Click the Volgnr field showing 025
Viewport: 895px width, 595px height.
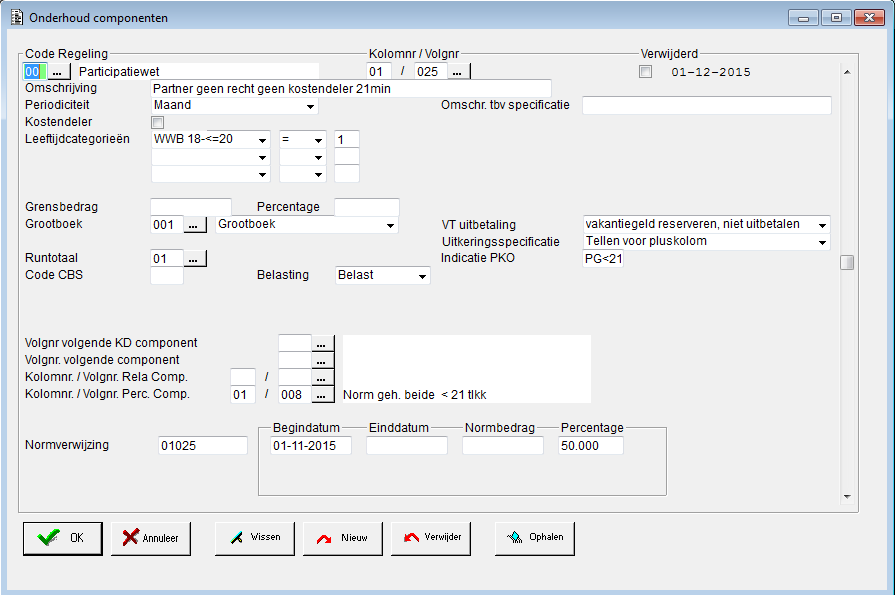coord(431,72)
